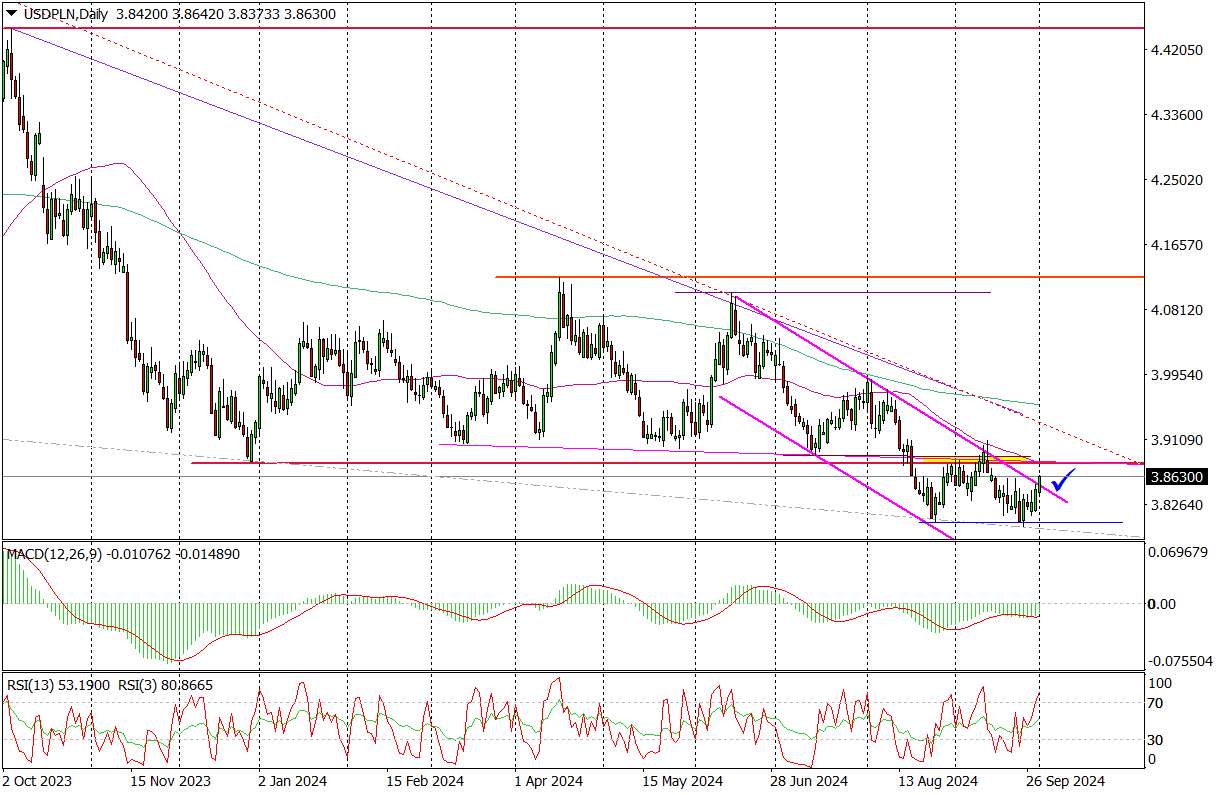1216x795 pixels.
Task: Click the 2 Oct 2023 date label
Action: pyautogui.click(x=35, y=781)
